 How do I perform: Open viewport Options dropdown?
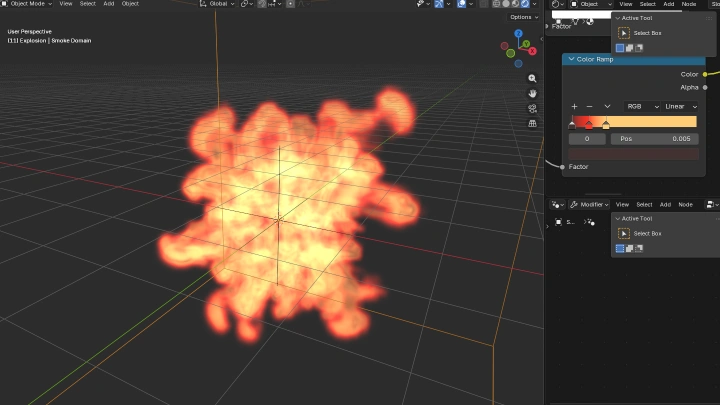[x=523, y=17]
